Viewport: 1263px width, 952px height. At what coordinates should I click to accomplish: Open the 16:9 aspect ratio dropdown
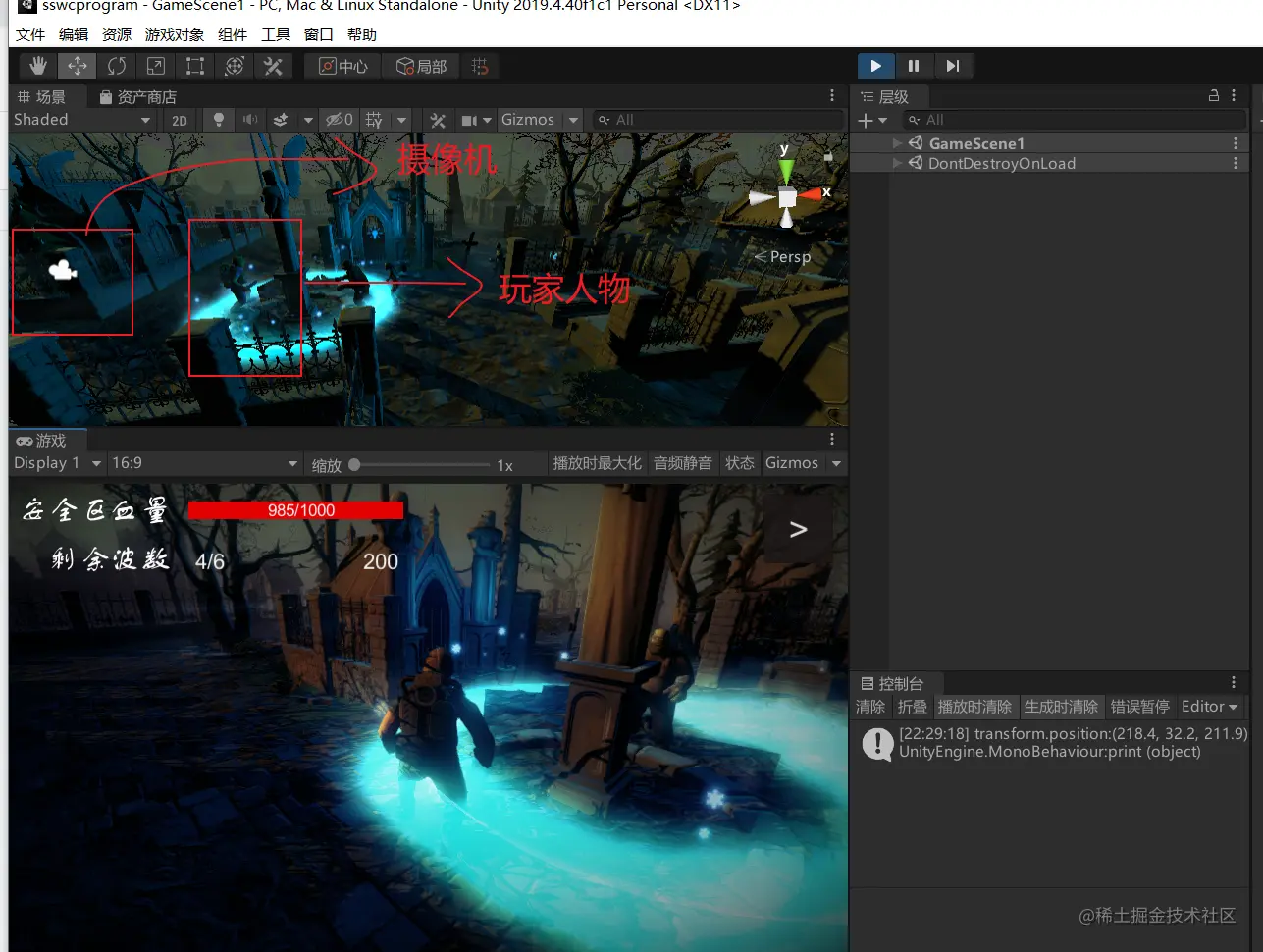click(x=204, y=463)
